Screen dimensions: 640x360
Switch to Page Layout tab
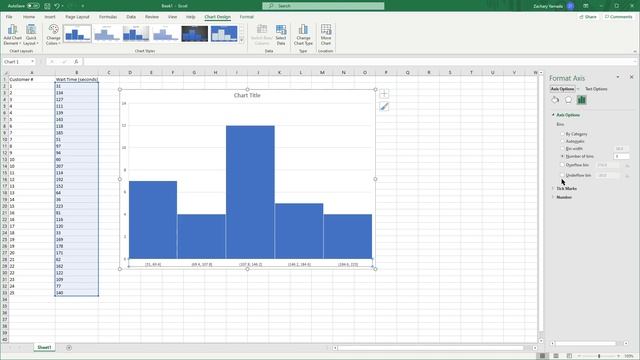(77, 17)
